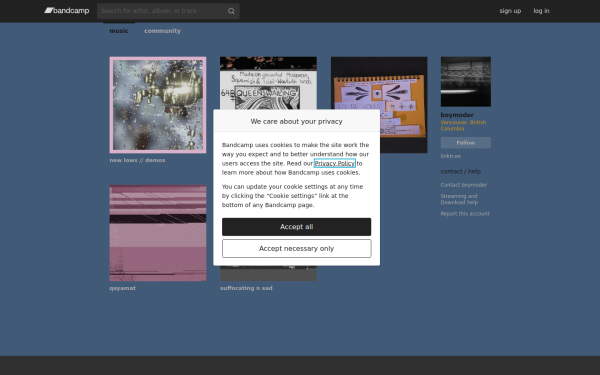This screenshot has height=375, width=600.
Task: Focus the artist, album, or track search field
Action: (x=168, y=11)
